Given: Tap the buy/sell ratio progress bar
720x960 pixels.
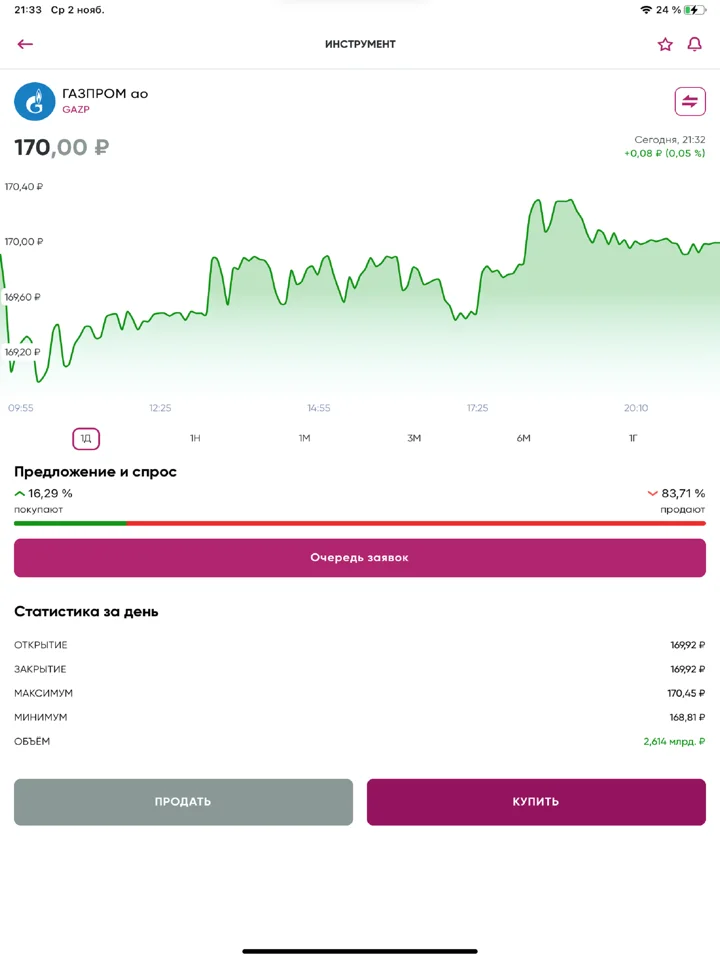Looking at the screenshot, I should click(x=360, y=523).
